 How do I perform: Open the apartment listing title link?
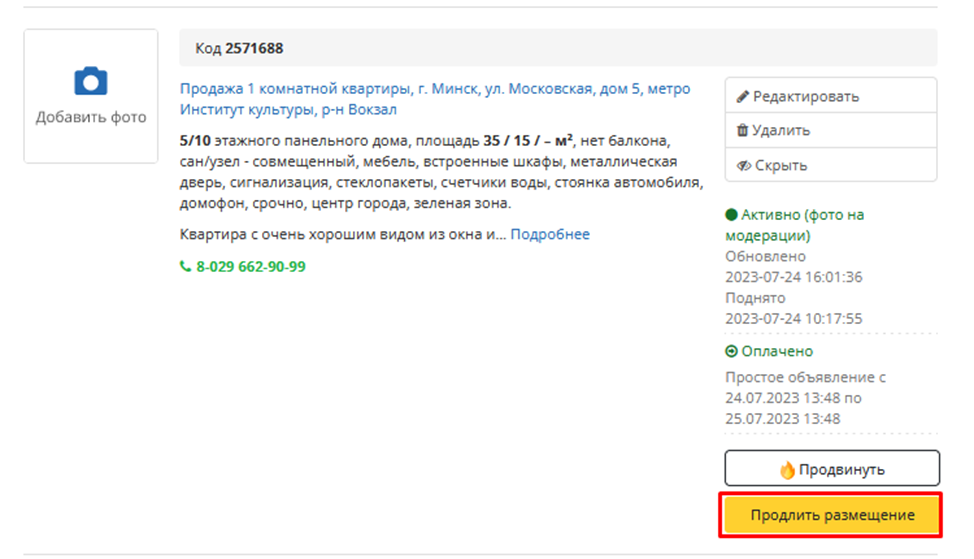coord(435,99)
